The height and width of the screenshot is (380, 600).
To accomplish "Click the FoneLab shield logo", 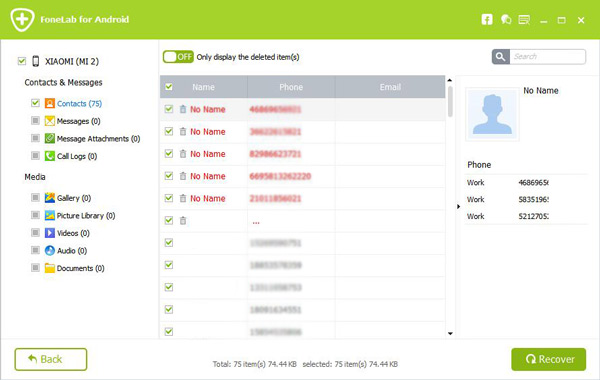I will coord(22,19).
